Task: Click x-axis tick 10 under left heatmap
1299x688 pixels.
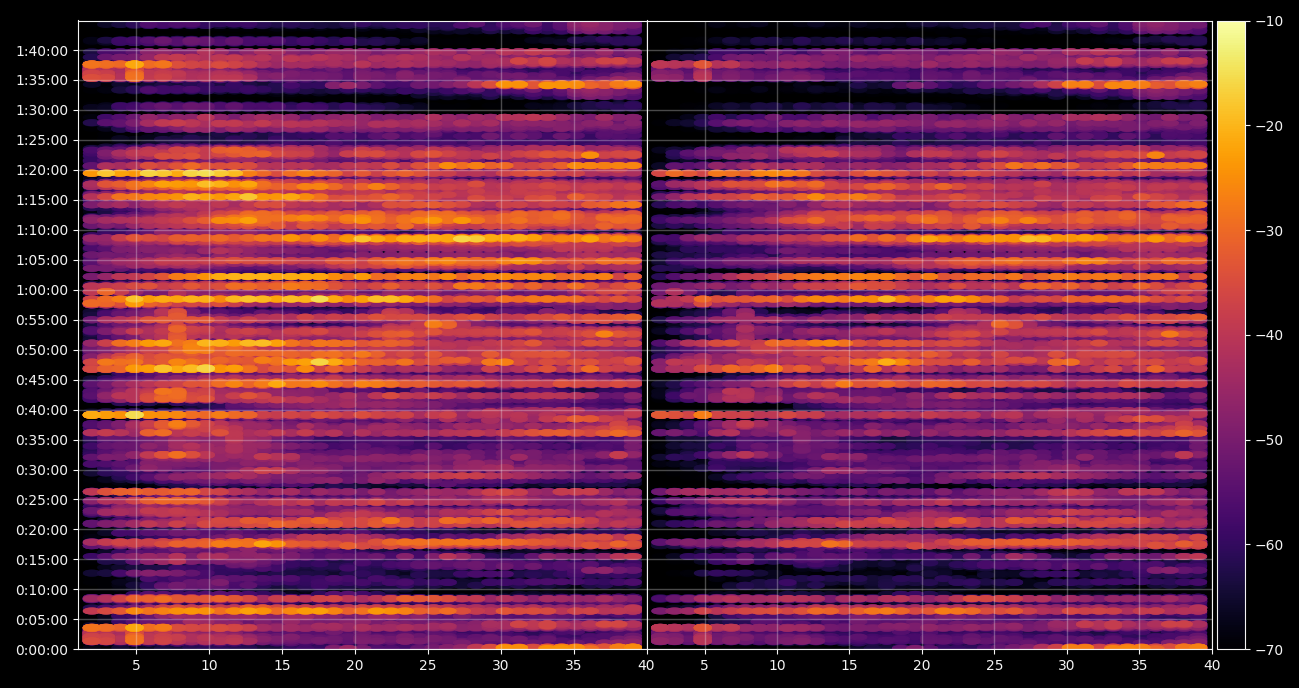Action: [209, 664]
